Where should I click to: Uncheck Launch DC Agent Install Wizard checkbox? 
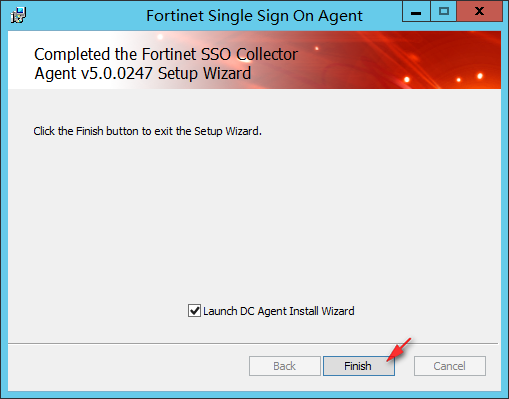[194, 311]
